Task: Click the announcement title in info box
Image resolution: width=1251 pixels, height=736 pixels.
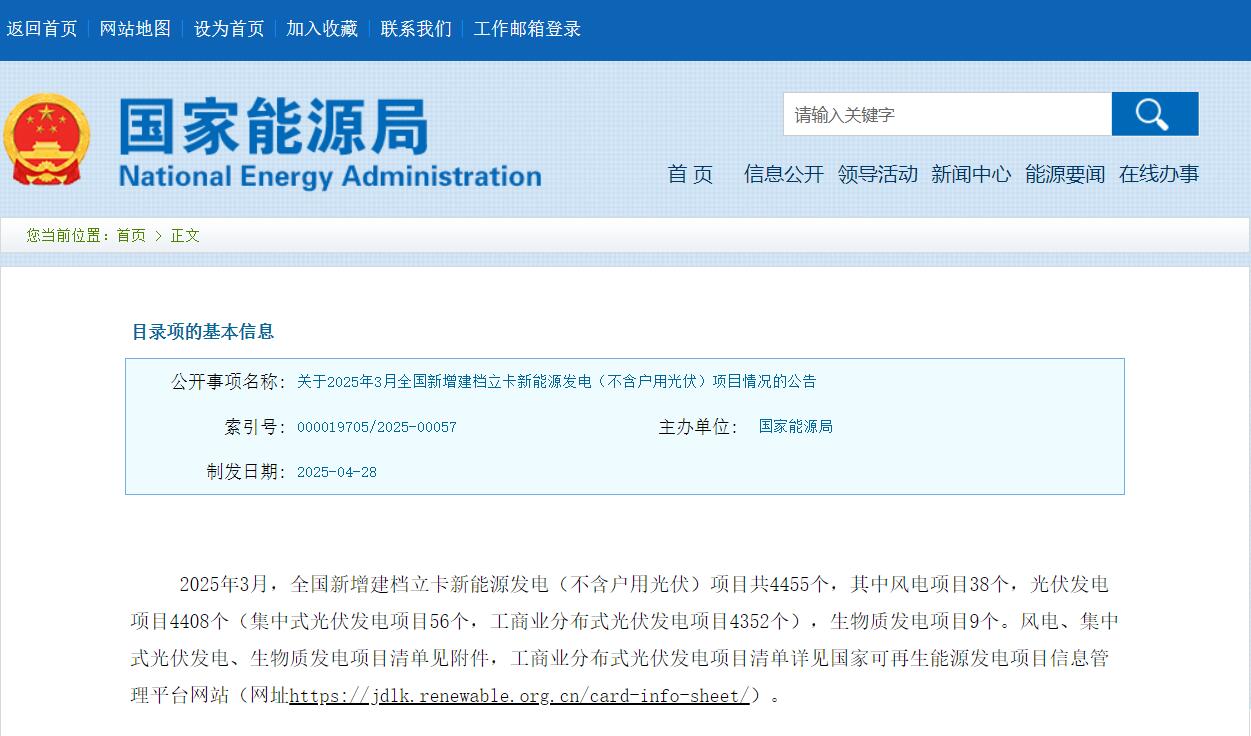Action: tap(556, 381)
